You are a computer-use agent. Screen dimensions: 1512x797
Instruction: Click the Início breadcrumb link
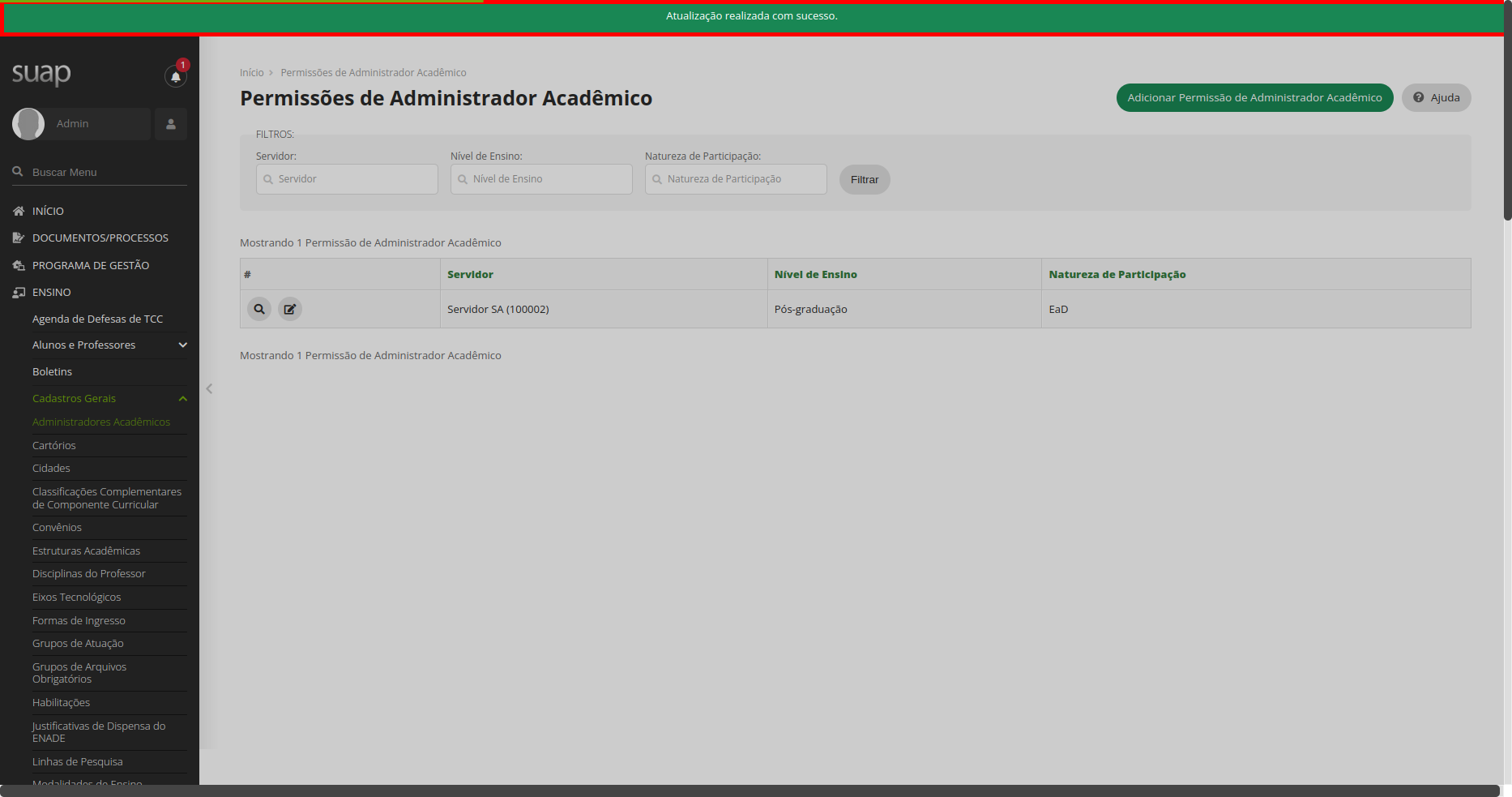(x=251, y=73)
